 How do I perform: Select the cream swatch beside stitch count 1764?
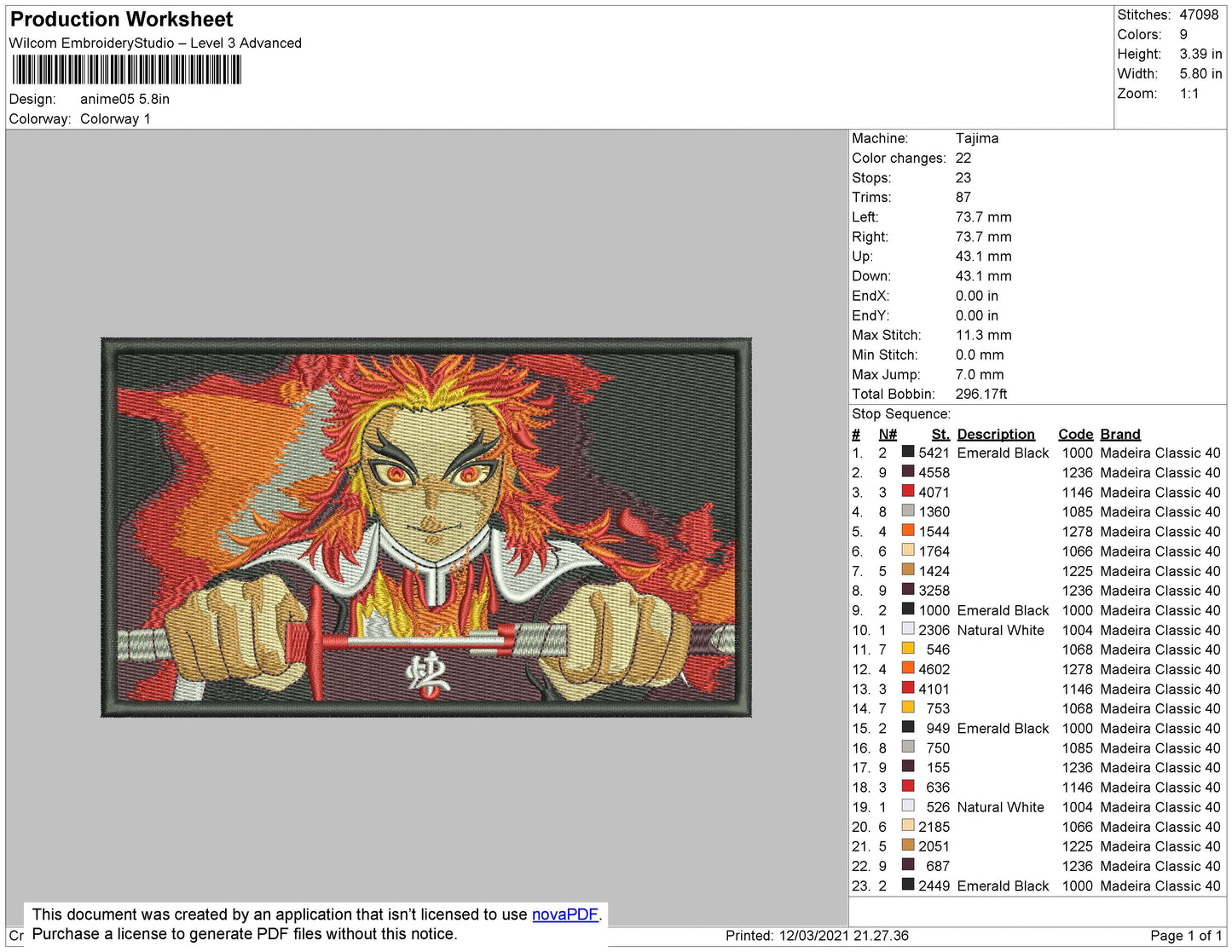(908, 551)
